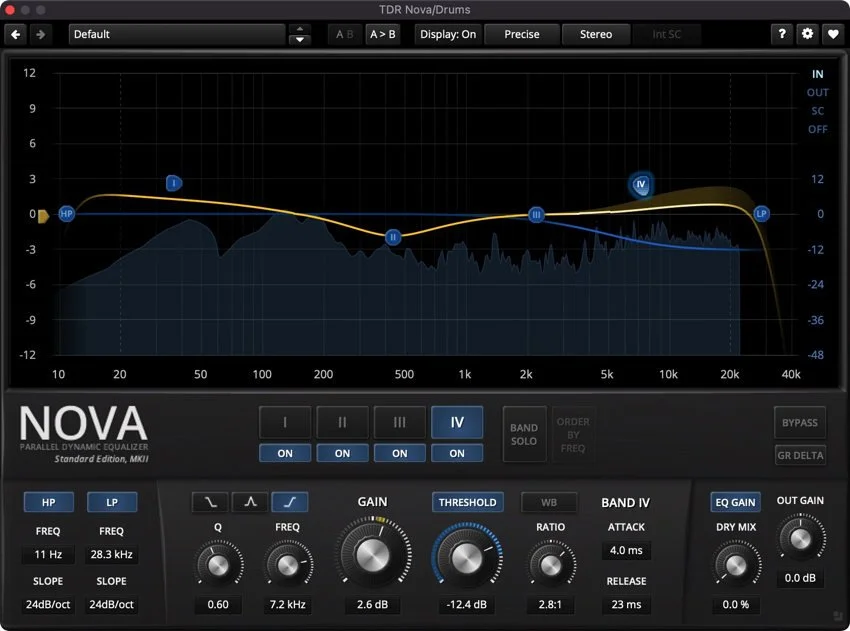The height and width of the screenshot is (631, 850).
Task: Toggle the WB wideband button
Action: click(549, 502)
